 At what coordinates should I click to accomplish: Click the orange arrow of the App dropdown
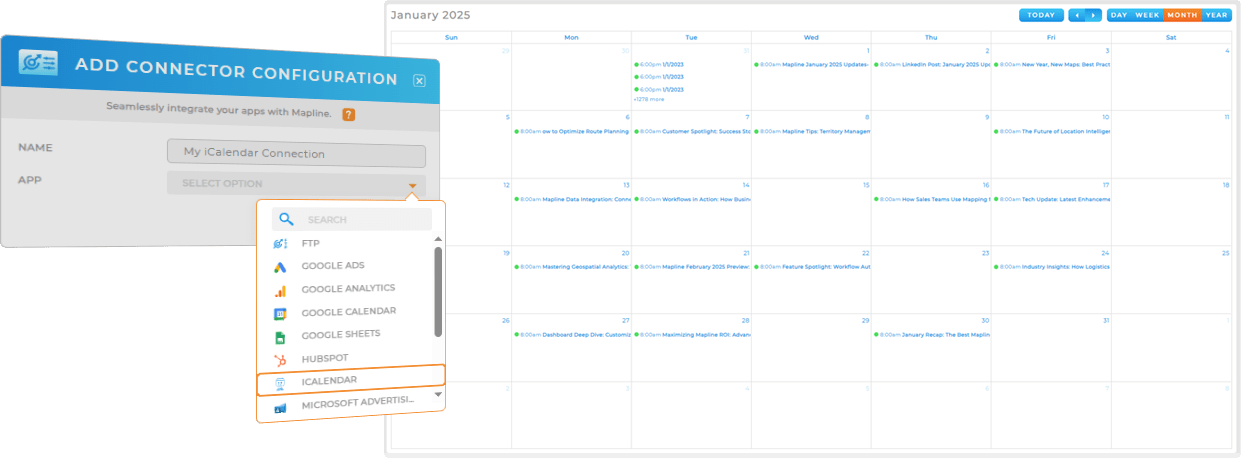pyautogui.click(x=412, y=186)
